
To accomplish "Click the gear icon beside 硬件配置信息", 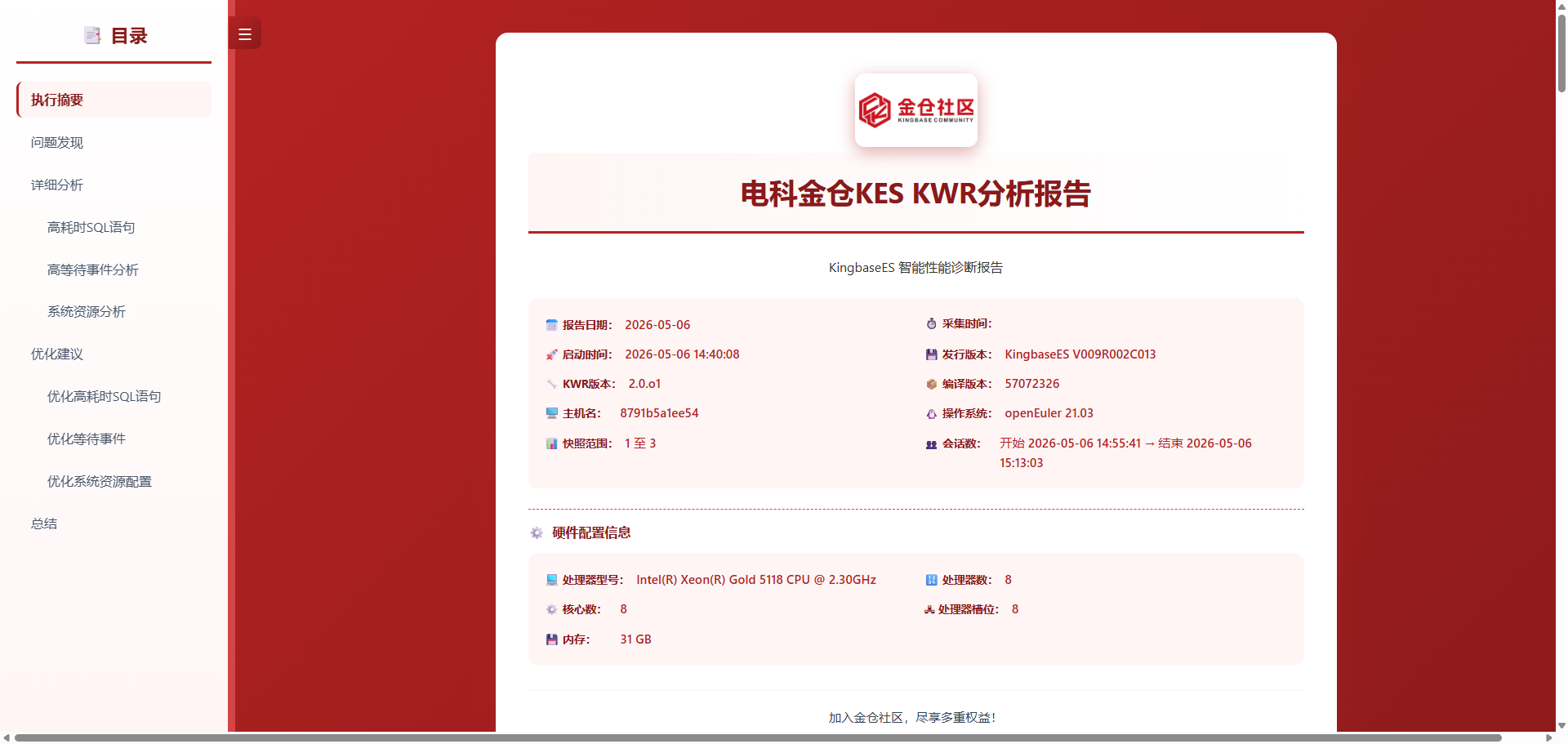I will pyautogui.click(x=537, y=532).
